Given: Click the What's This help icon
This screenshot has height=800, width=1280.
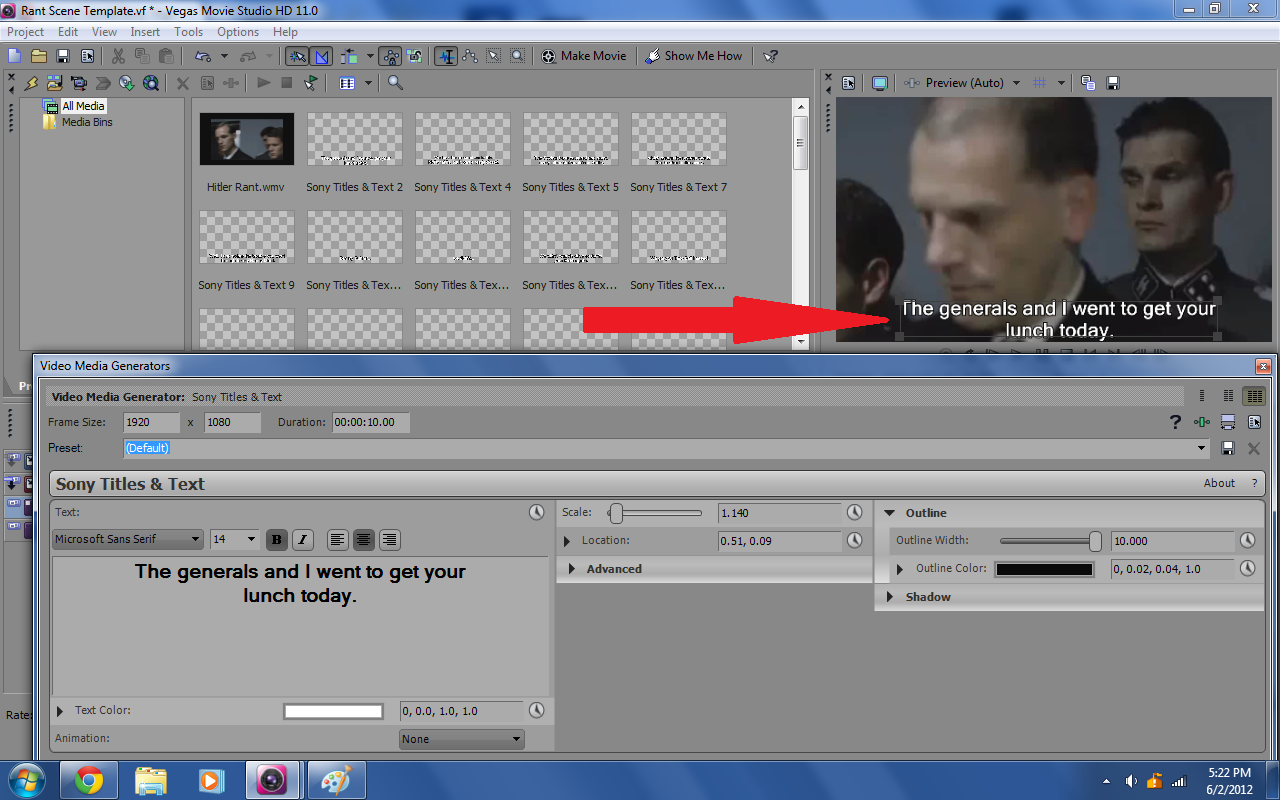Looking at the screenshot, I should tap(770, 56).
